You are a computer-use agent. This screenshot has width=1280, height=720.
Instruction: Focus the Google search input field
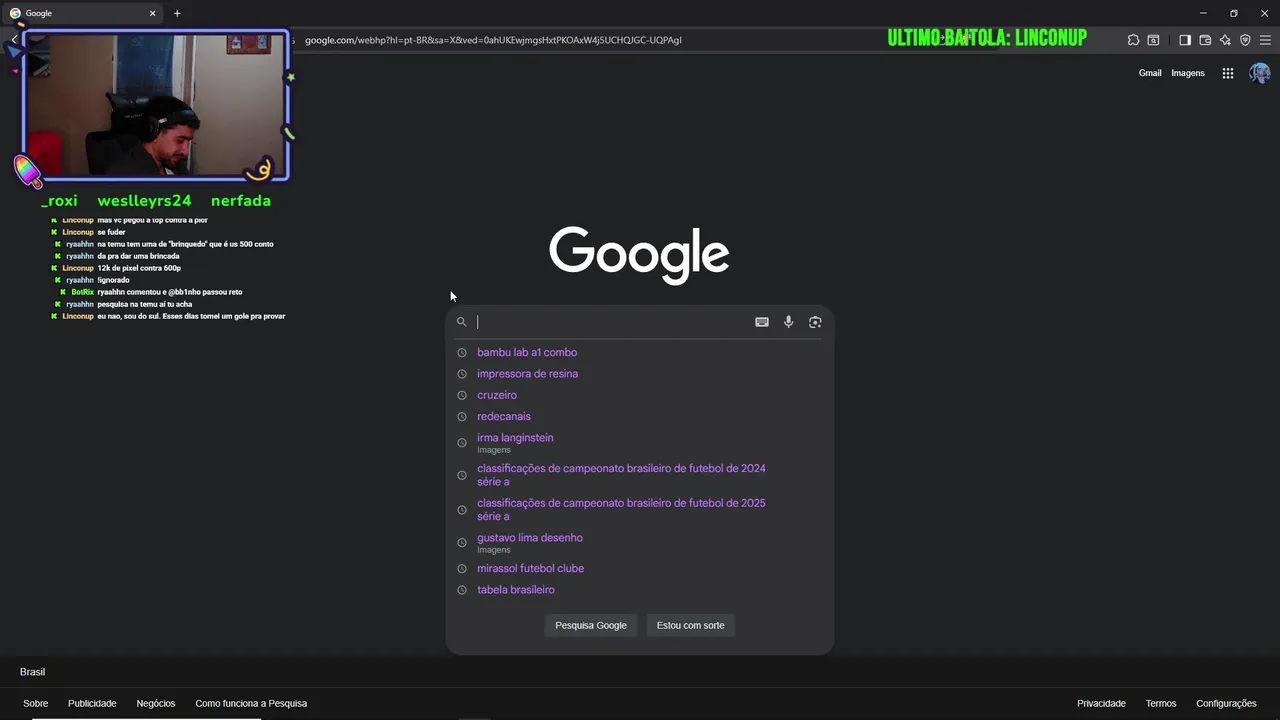(612, 322)
